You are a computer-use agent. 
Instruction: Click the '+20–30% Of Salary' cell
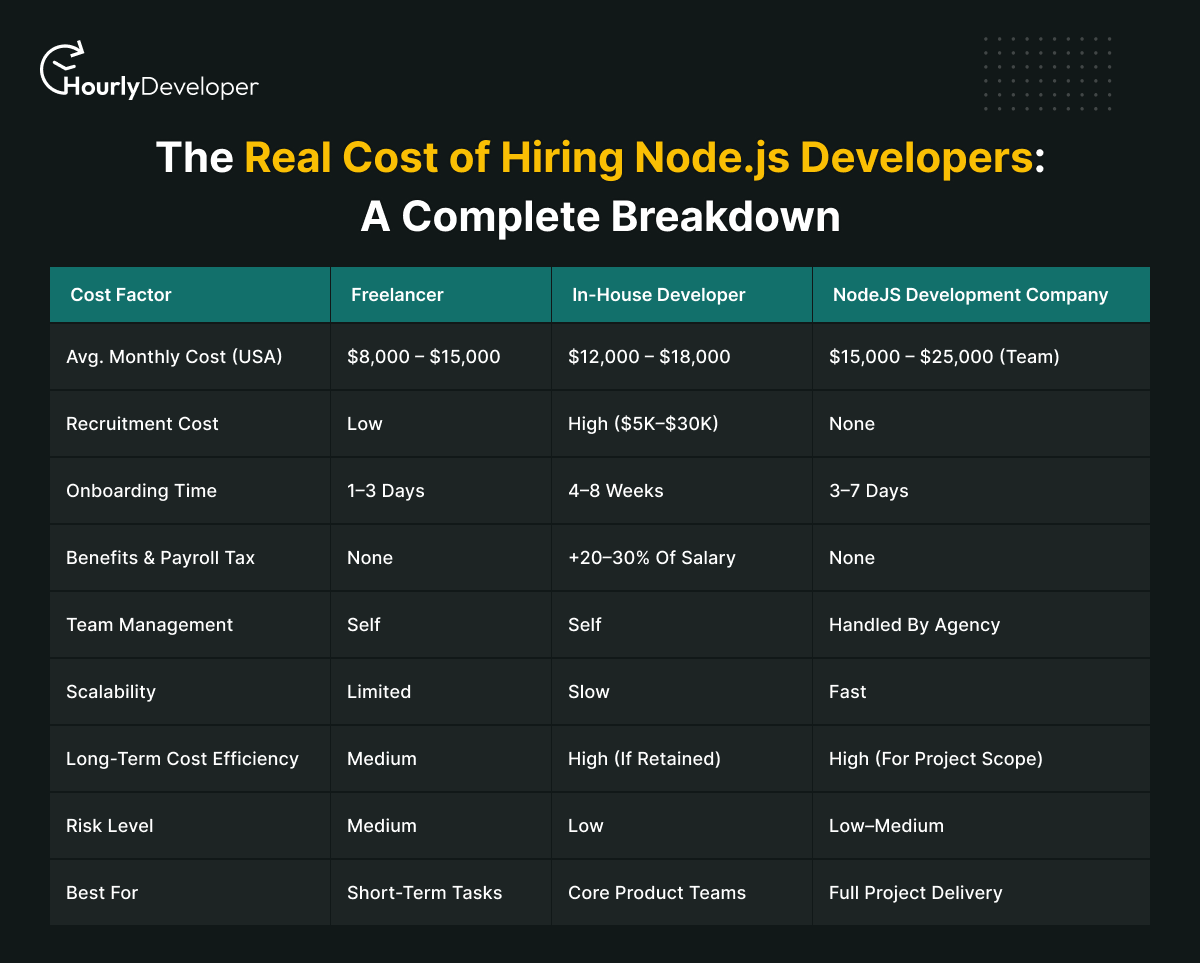tap(652, 558)
